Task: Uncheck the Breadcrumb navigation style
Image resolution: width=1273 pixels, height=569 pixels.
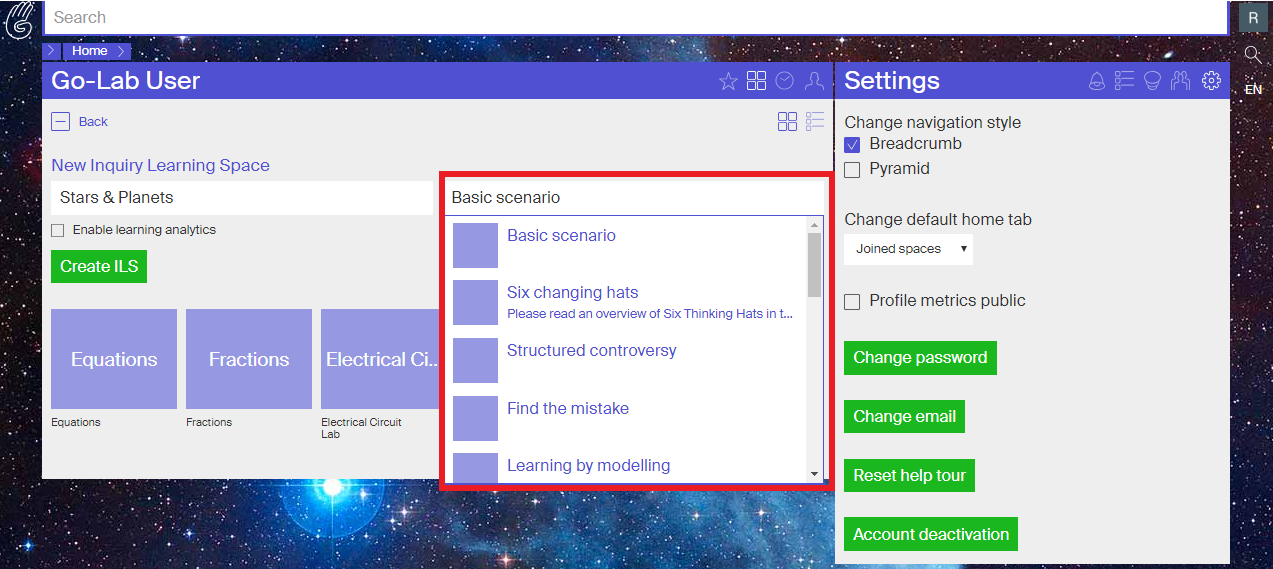Action: point(852,145)
